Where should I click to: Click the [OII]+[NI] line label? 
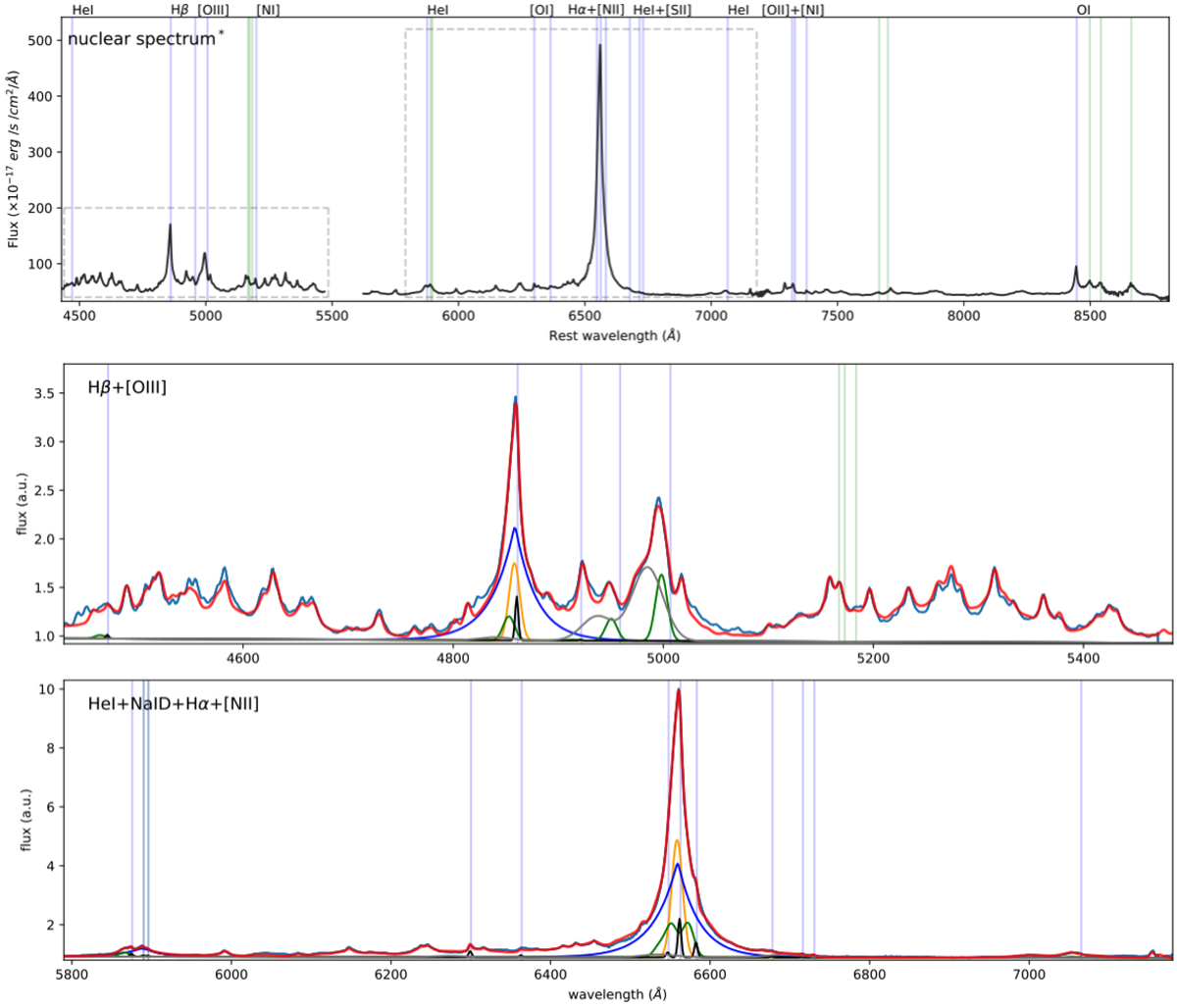793,10
